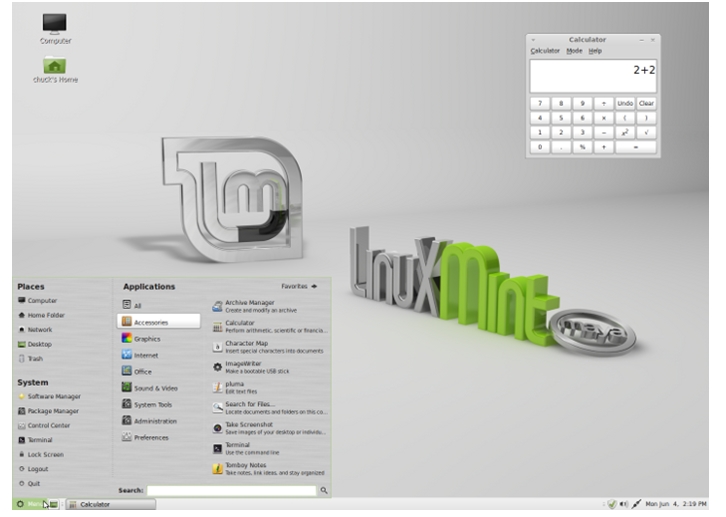Select the All applications category
This screenshot has width=726, height=517.
(159, 305)
